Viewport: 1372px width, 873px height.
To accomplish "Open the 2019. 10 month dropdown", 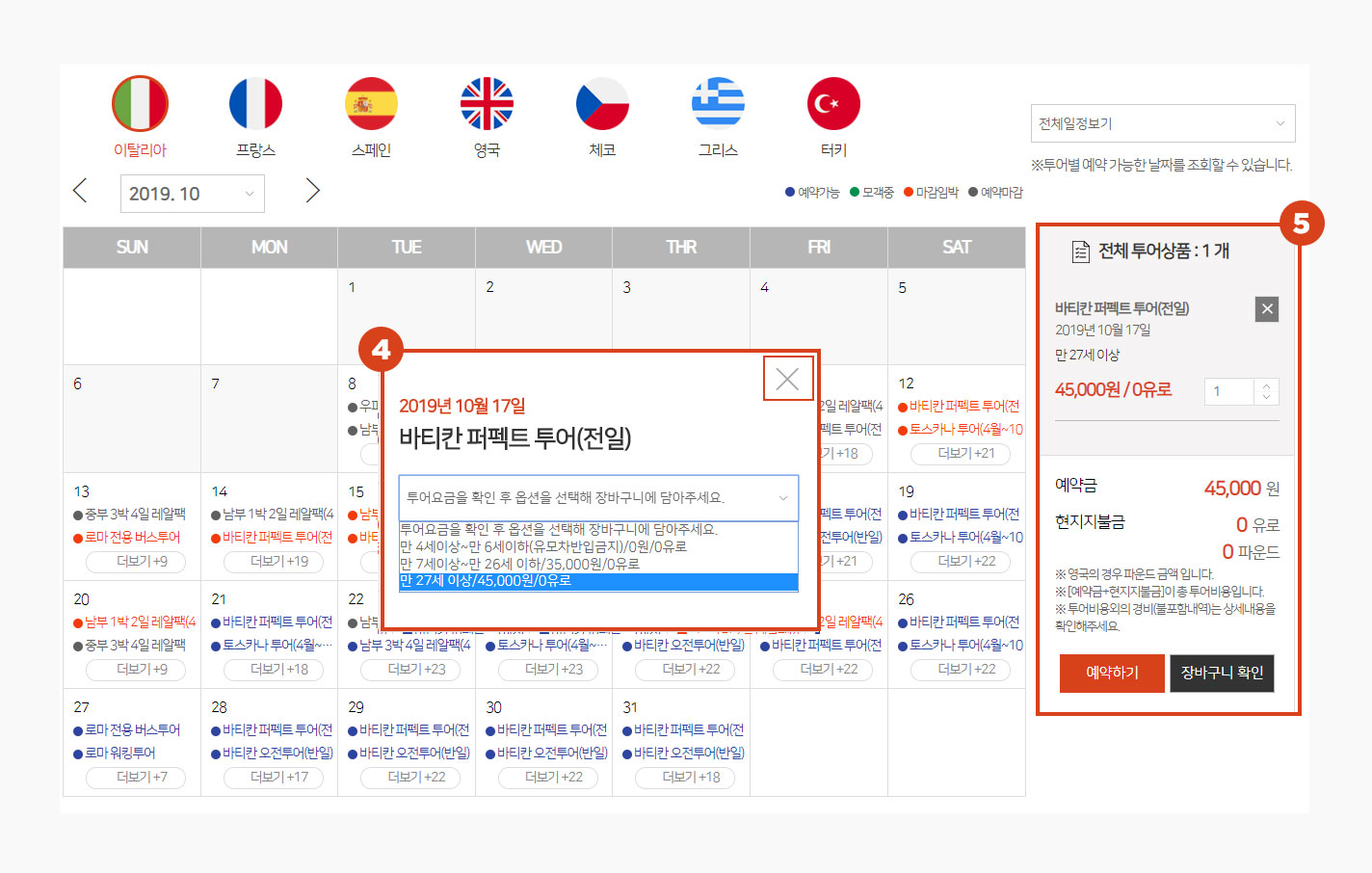I will 193,194.
